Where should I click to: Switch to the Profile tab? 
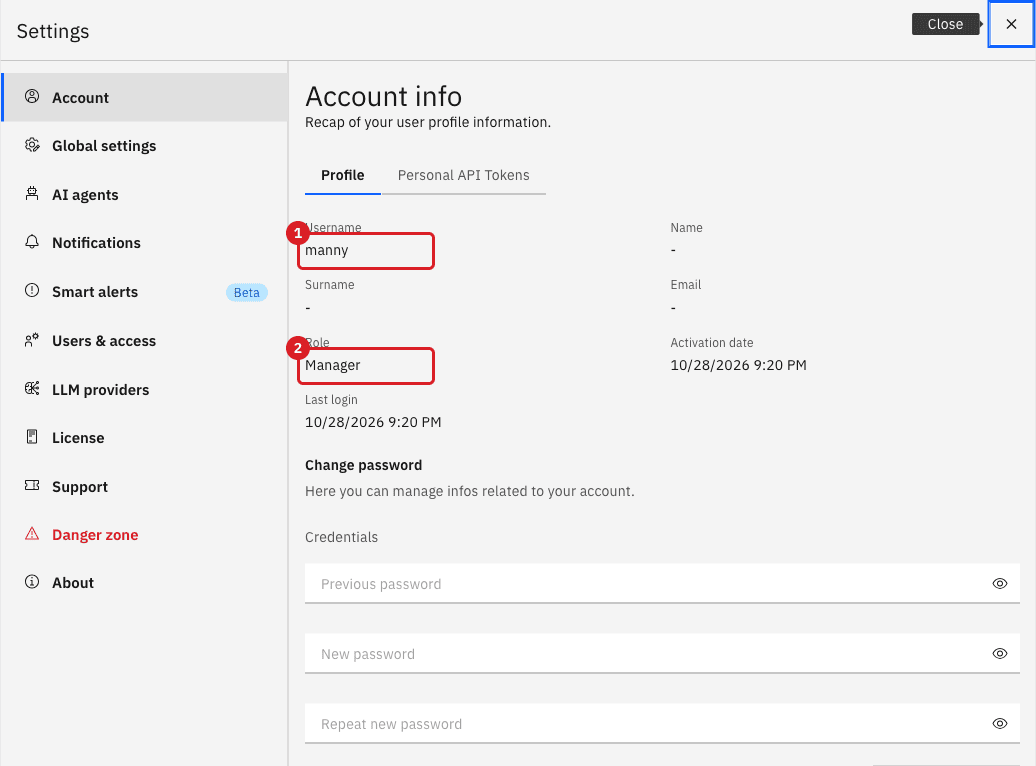342,175
